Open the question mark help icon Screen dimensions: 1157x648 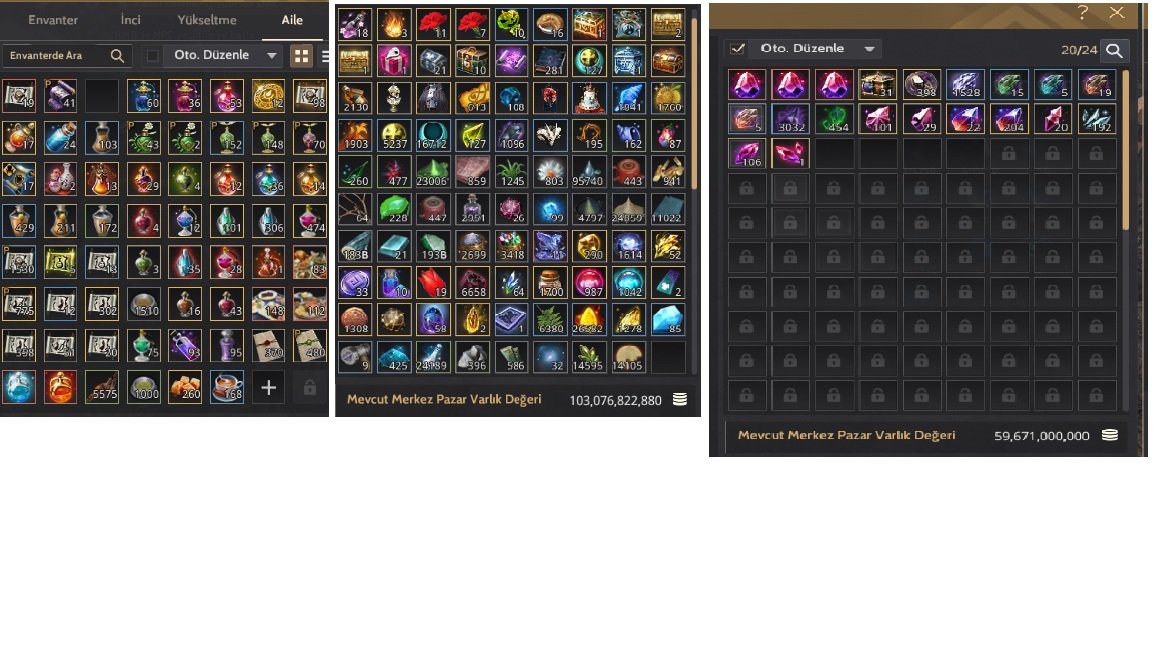click(x=1082, y=13)
